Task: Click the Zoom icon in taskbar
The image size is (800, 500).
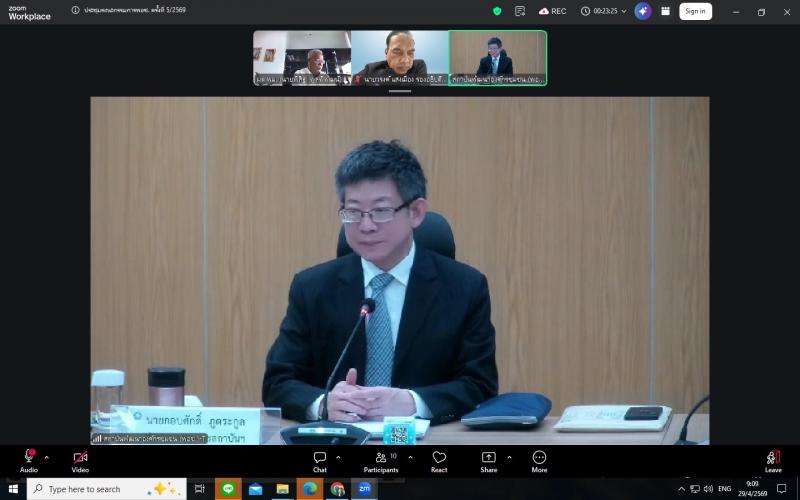Action: click(x=364, y=489)
